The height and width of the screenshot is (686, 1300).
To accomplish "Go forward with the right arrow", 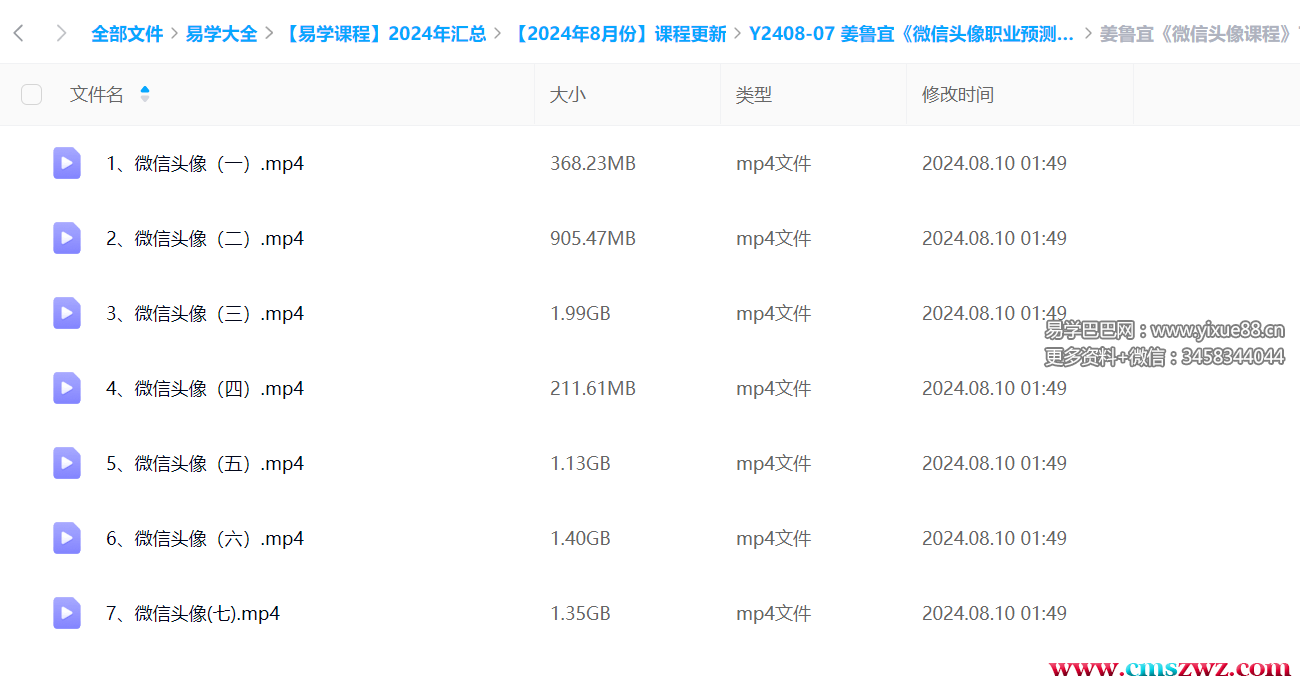I will coord(61,34).
